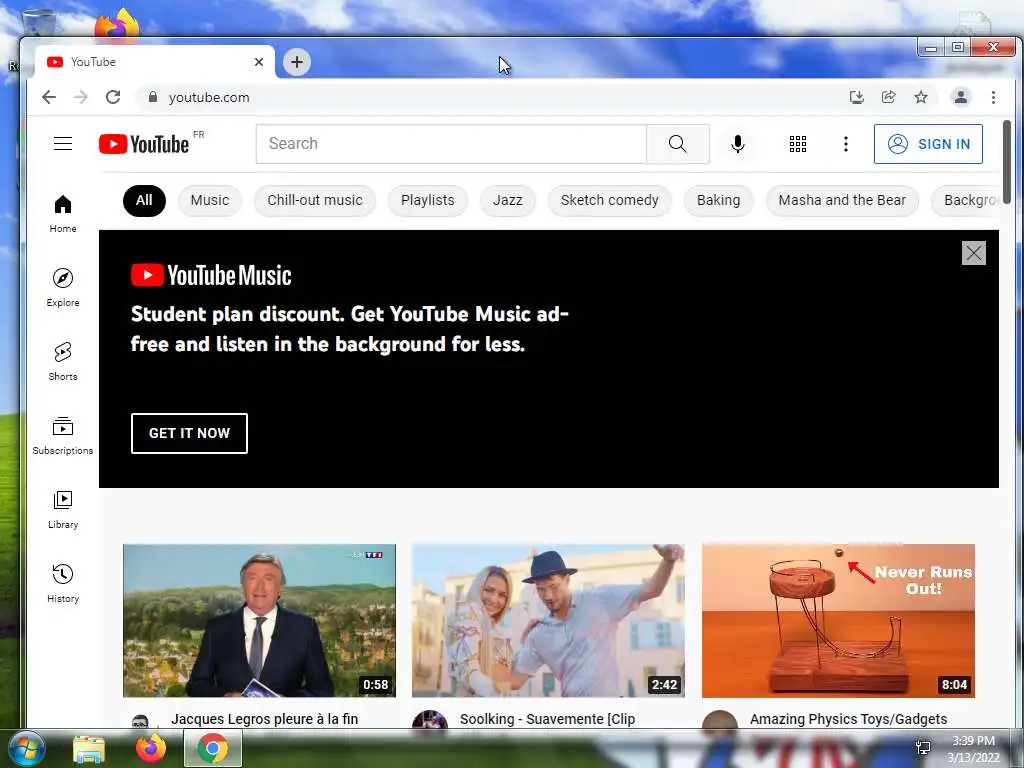Go to Home in the sidebar
This screenshot has width=1024, height=768.
(x=63, y=214)
